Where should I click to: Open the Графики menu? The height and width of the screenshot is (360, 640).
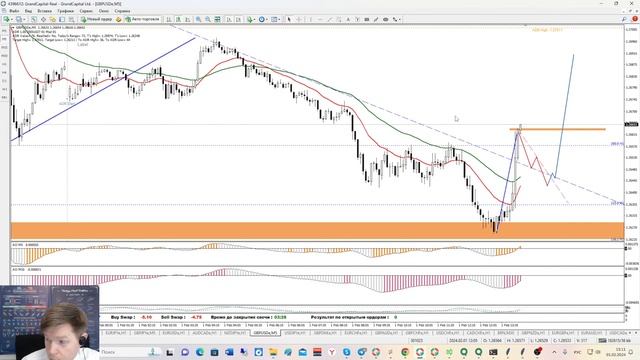click(x=65, y=11)
